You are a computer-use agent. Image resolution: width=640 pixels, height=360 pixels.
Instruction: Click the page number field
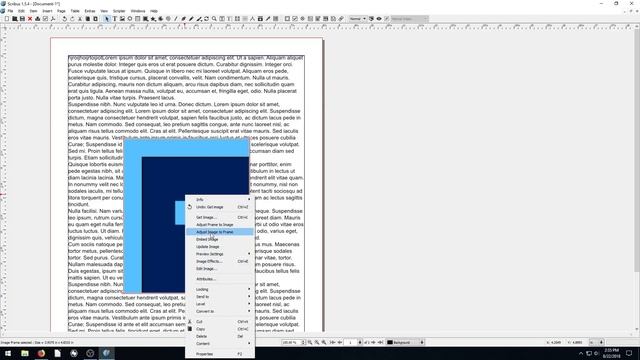click(x=351, y=342)
